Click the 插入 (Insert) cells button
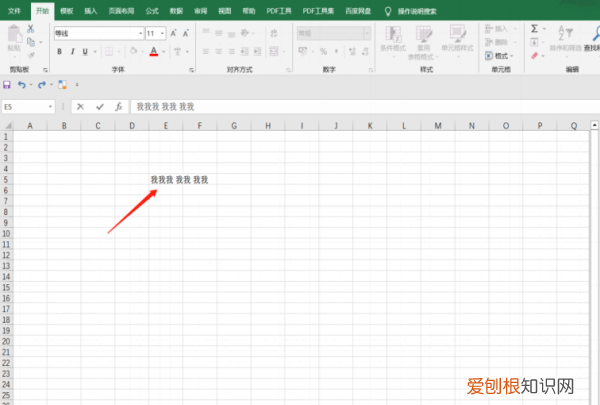This screenshot has height=405, width=600. coord(501,29)
